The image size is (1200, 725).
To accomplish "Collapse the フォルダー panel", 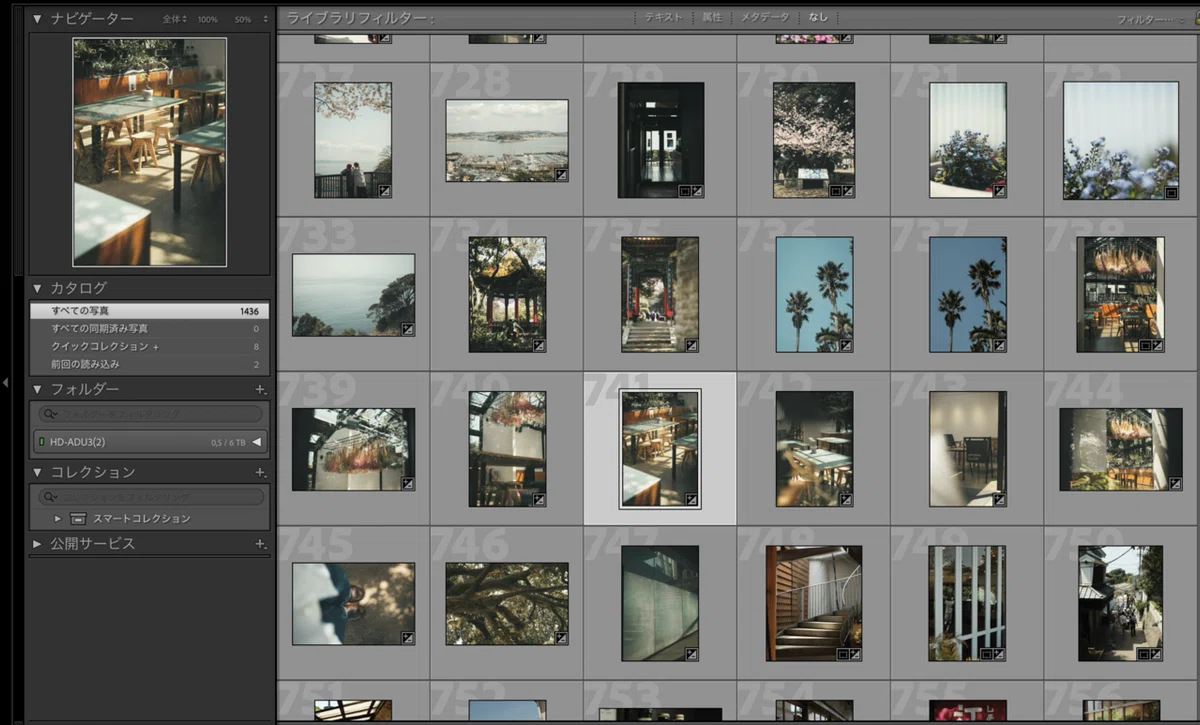I will 37,389.
